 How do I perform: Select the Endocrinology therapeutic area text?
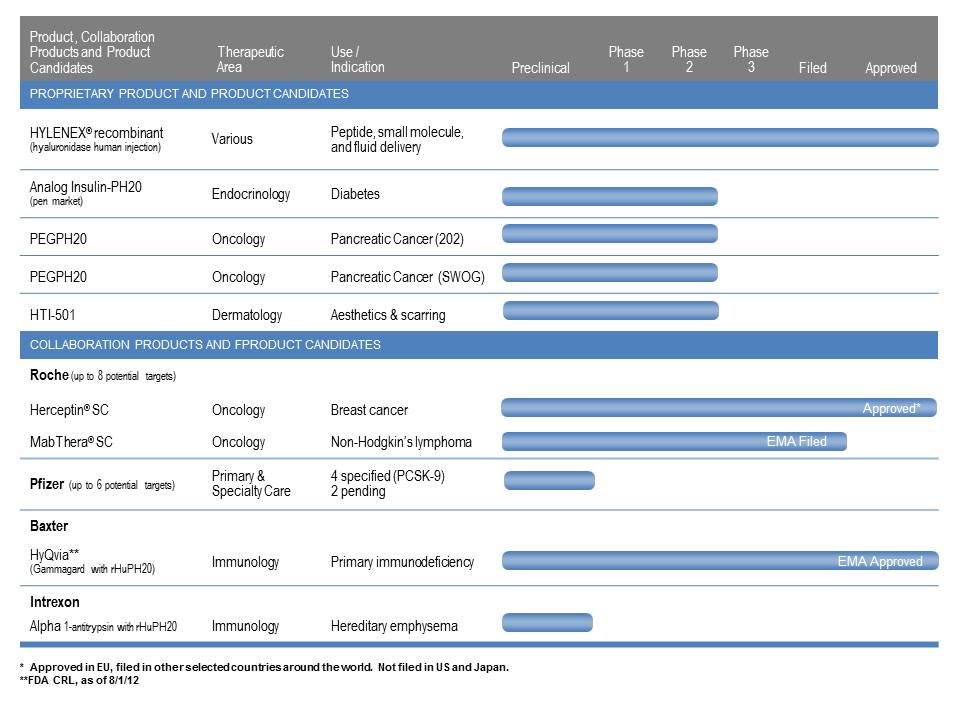click(x=250, y=194)
